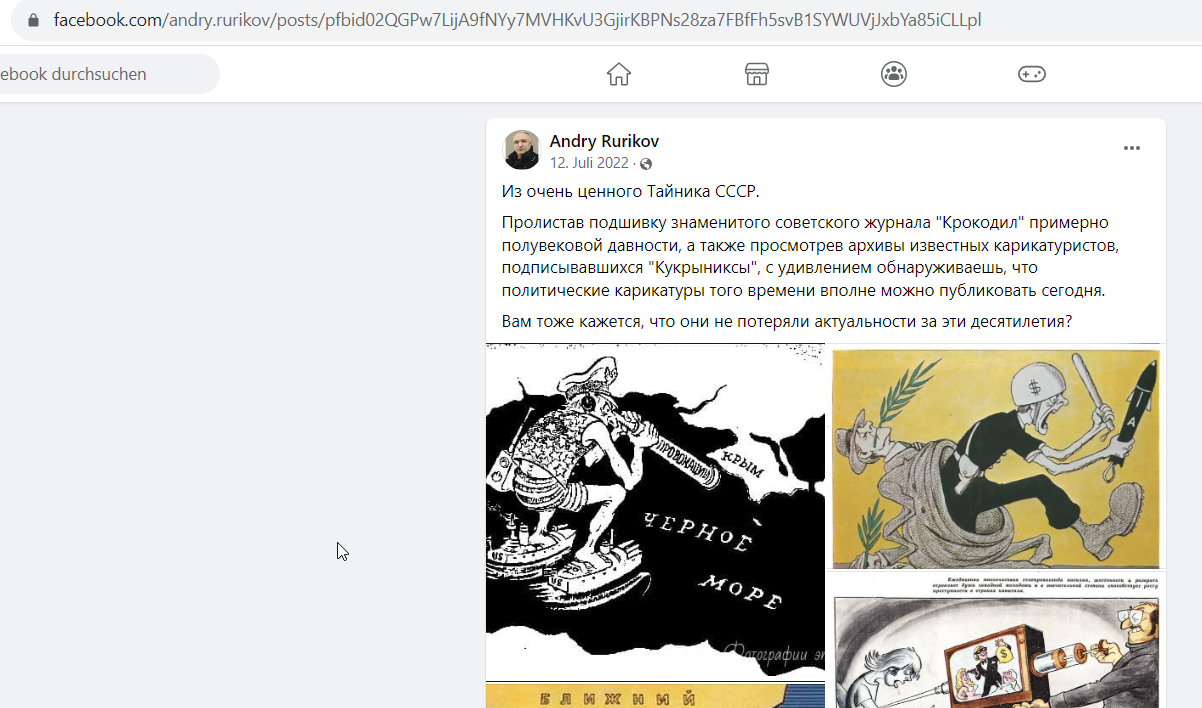The width and height of the screenshot is (1202, 708).
Task: Open Andry Rurikov's profile name link
Action: point(604,141)
